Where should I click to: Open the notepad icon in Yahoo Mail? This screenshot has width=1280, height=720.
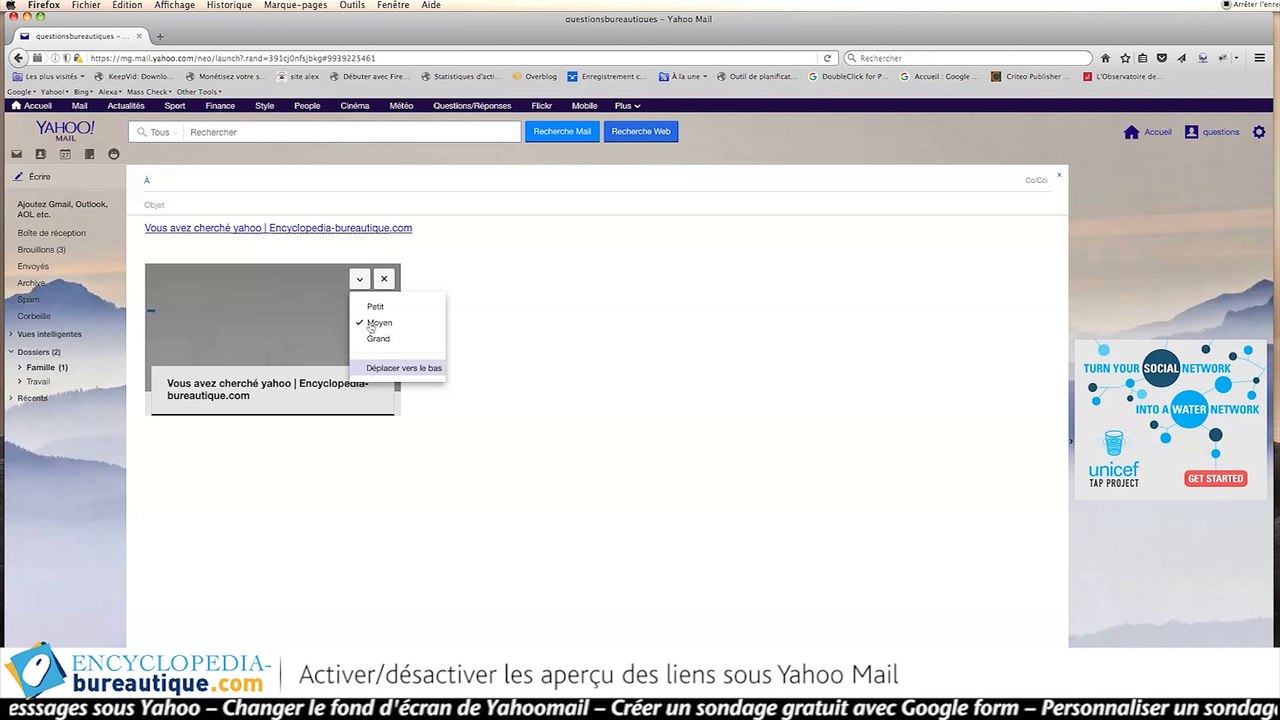tap(89, 154)
